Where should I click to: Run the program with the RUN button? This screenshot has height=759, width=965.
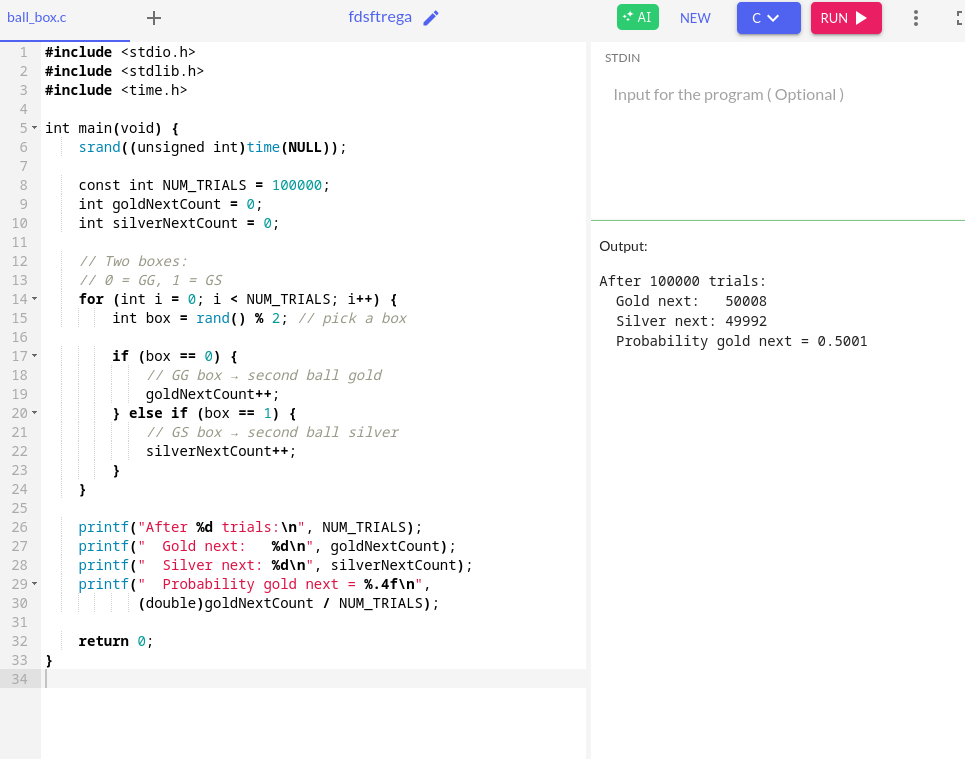(x=845, y=18)
